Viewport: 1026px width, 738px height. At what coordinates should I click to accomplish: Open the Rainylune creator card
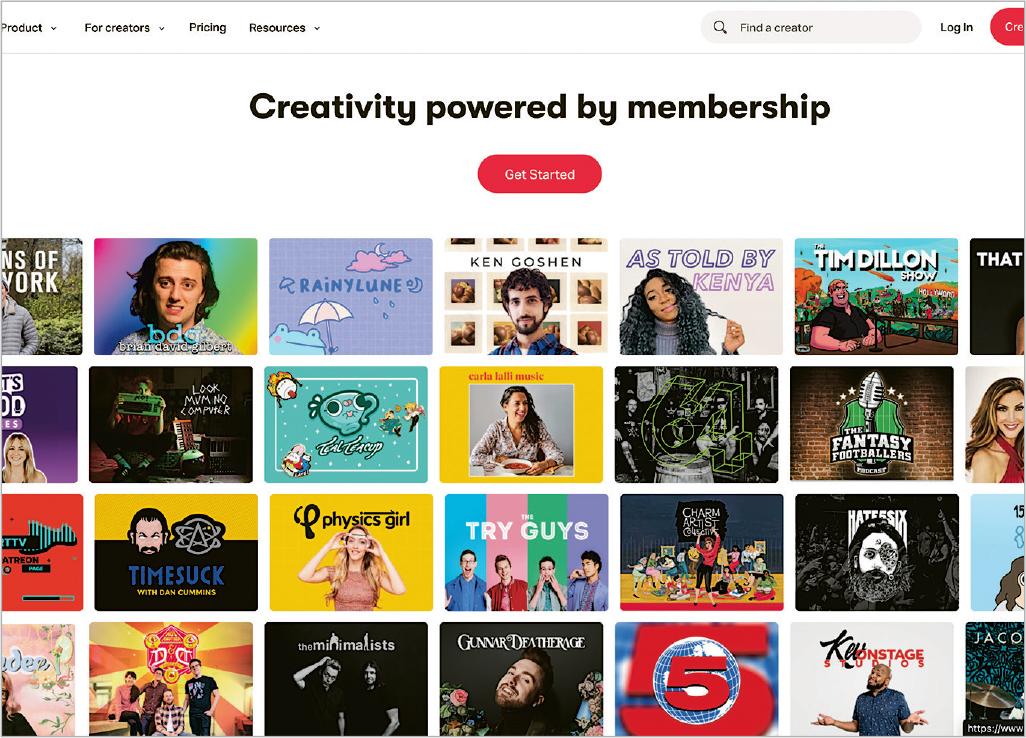pos(351,296)
